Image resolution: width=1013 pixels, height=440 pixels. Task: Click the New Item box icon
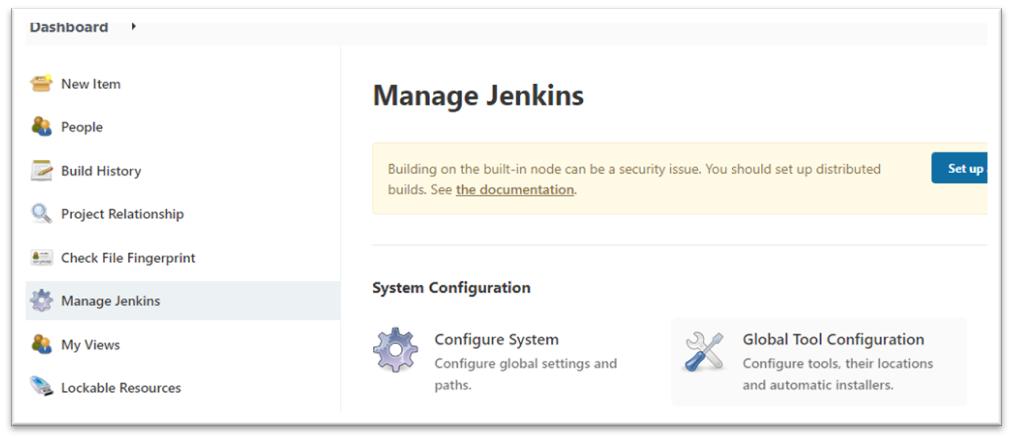point(41,84)
